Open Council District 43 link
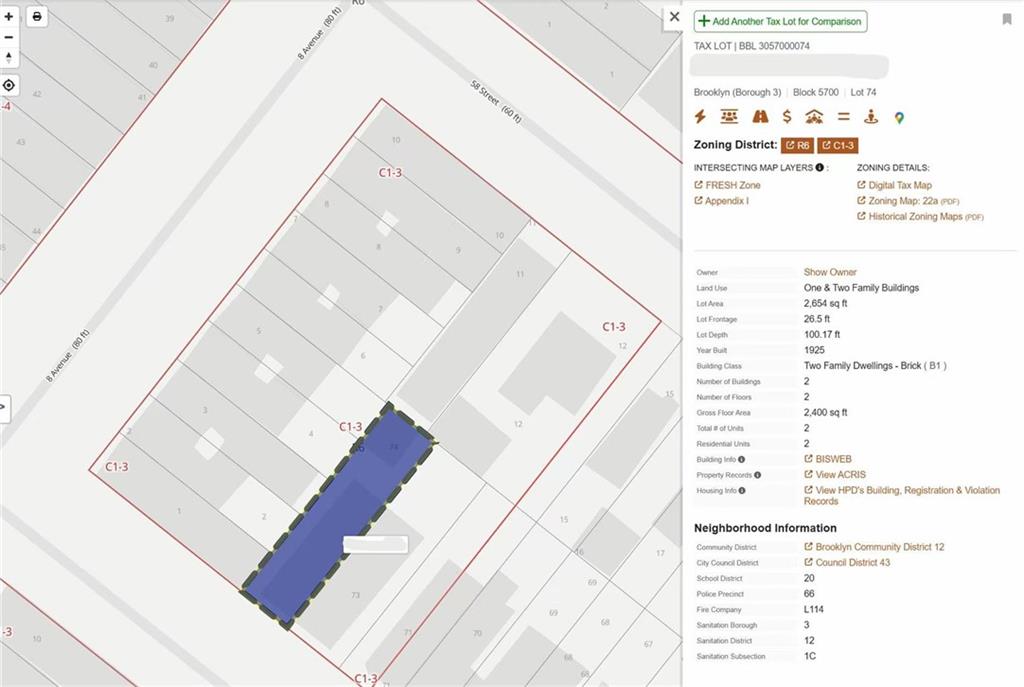1024x687 pixels. pyautogui.click(x=846, y=563)
